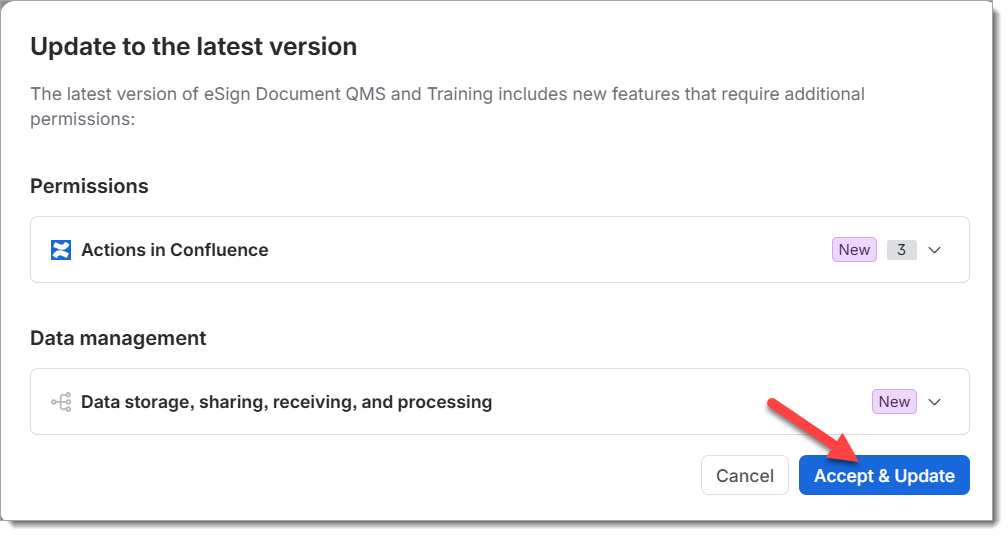Click the word permissions ending the description
The height and width of the screenshot is (536, 1008).
click(x=82, y=120)
